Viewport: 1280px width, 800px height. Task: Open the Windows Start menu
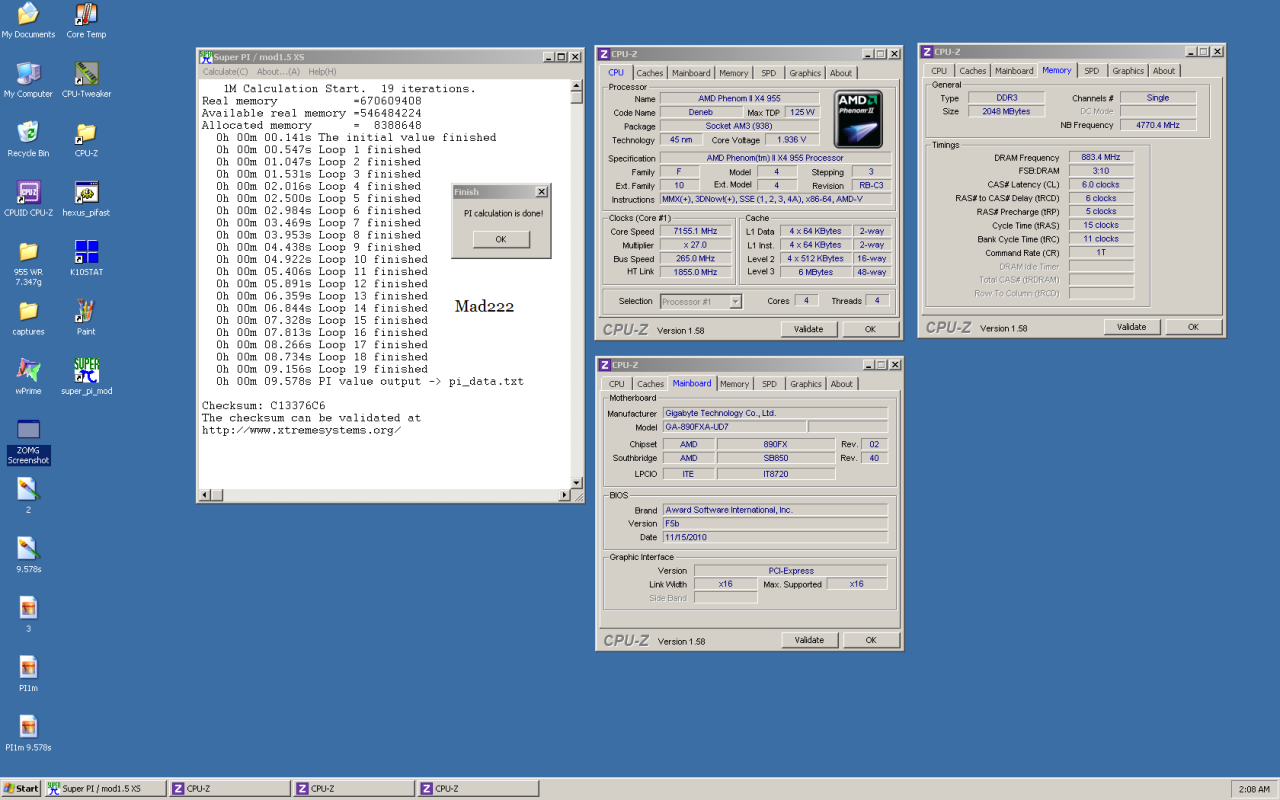pyautogui.click(x=21, y=788)
